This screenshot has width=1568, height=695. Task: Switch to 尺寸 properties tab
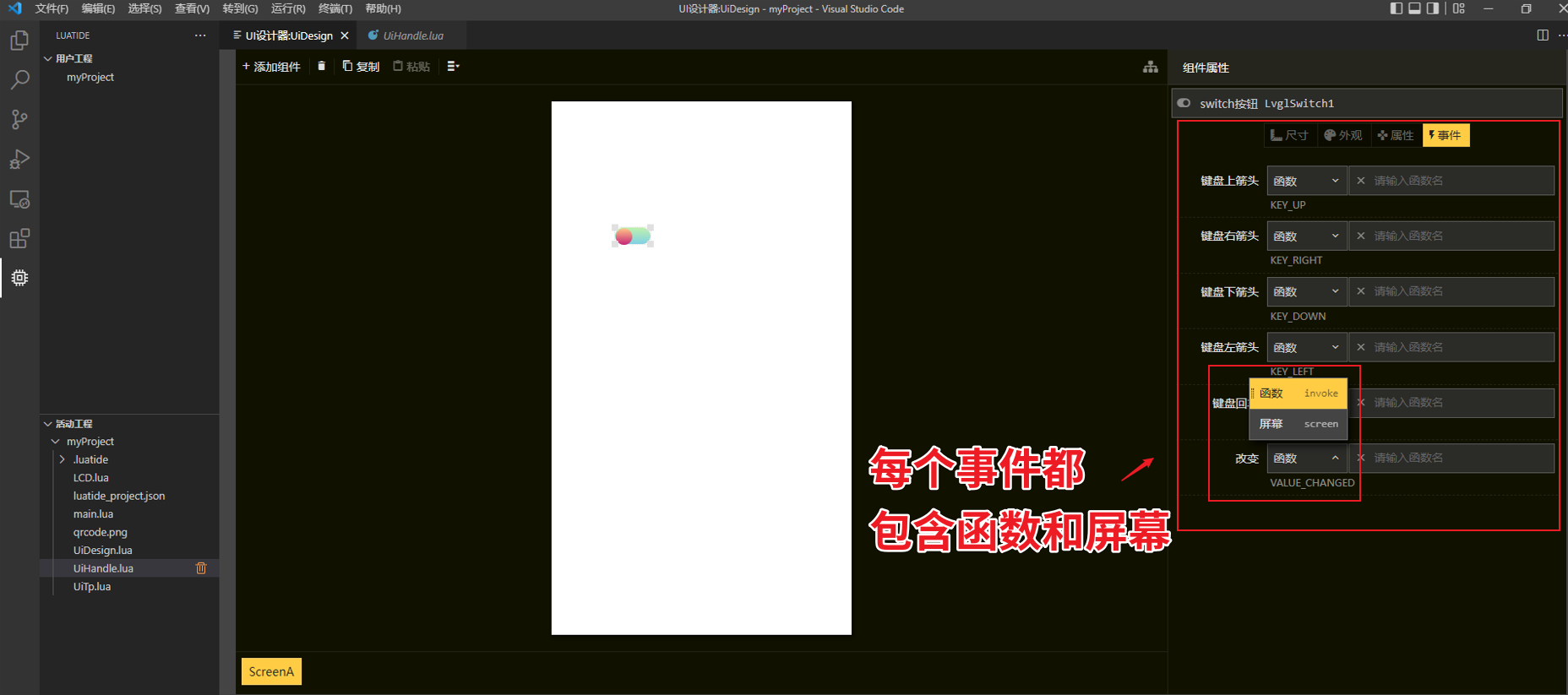1289,135
